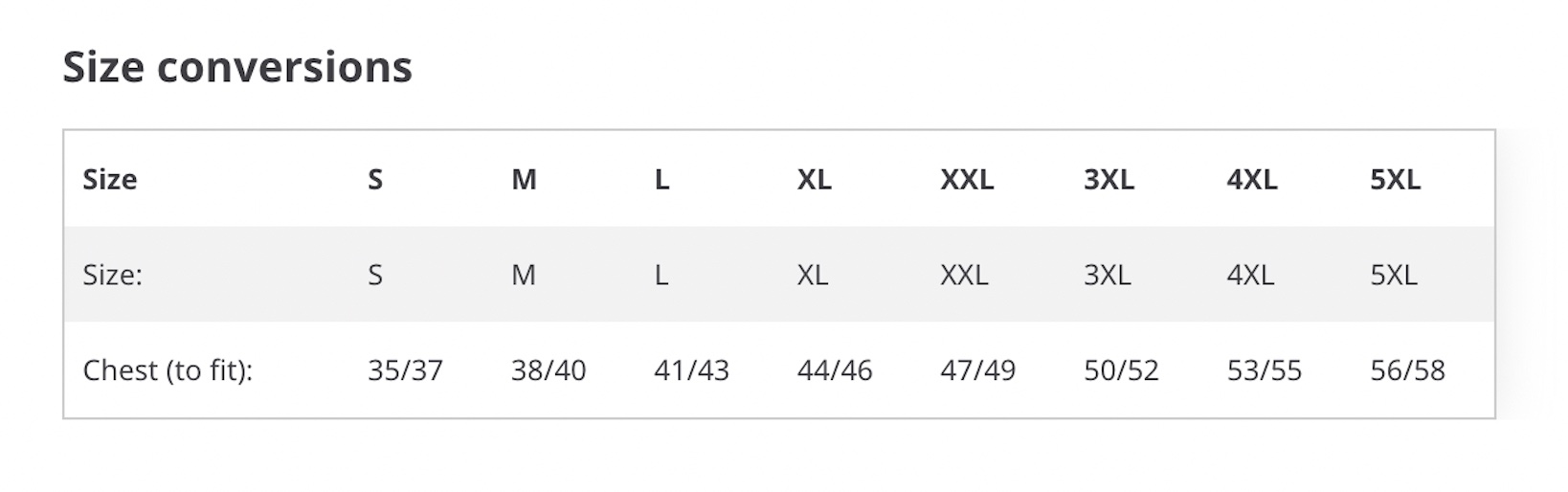Click chest value 47/49
This screenshot has height=492, width=1568.
pos(977,370)
